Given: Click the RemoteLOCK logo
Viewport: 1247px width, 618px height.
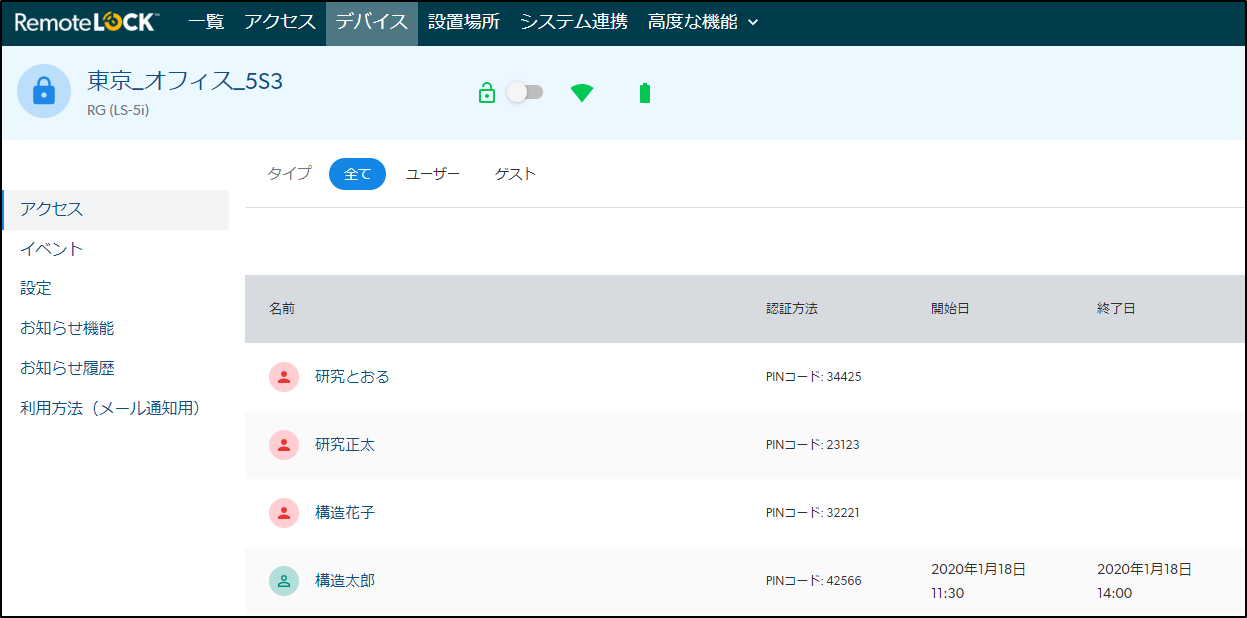Looking at the screenshot, I should click(x=86, y=20).
